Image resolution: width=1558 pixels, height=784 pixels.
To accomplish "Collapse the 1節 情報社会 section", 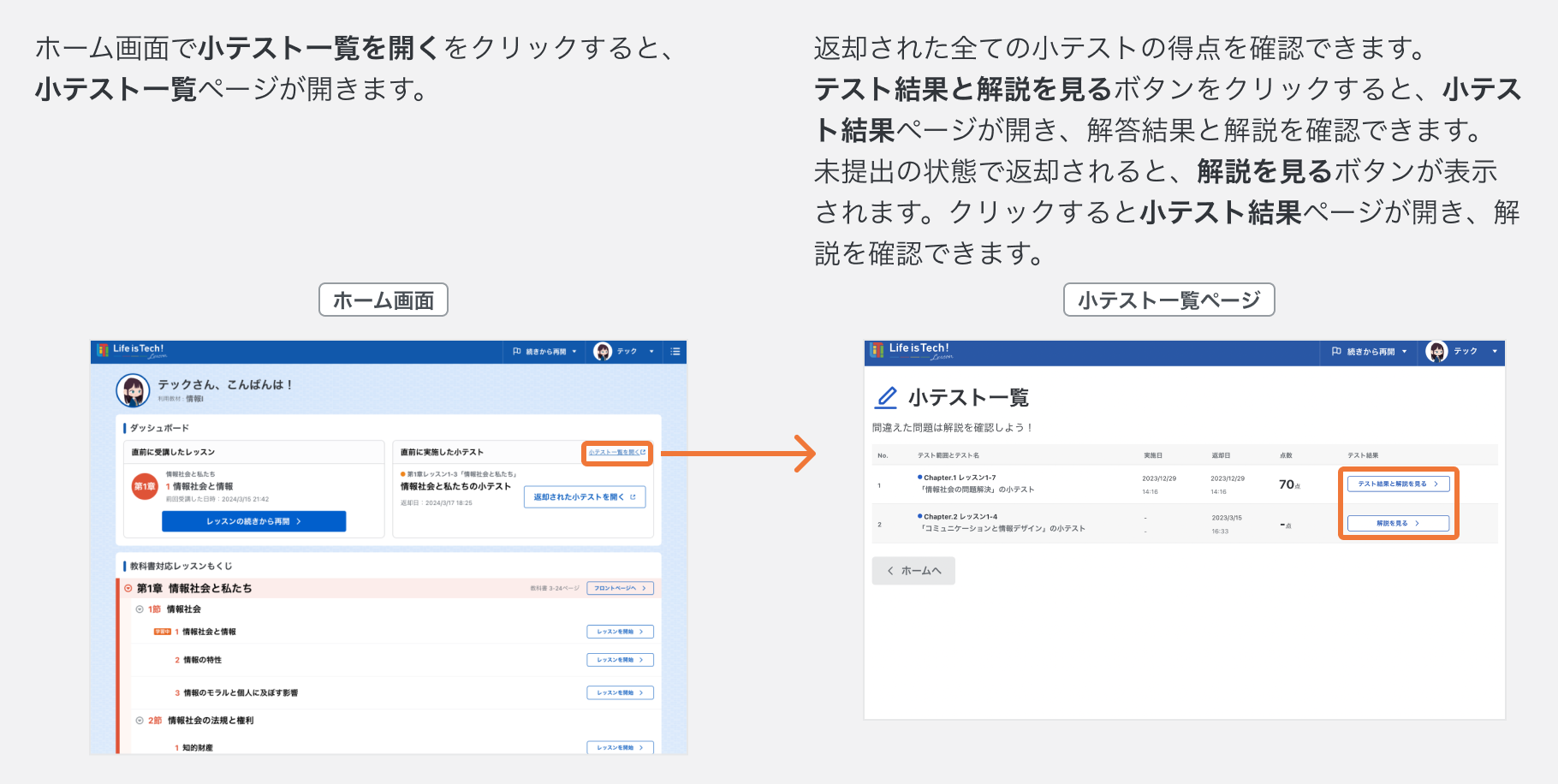I will [x=140, y=609].
